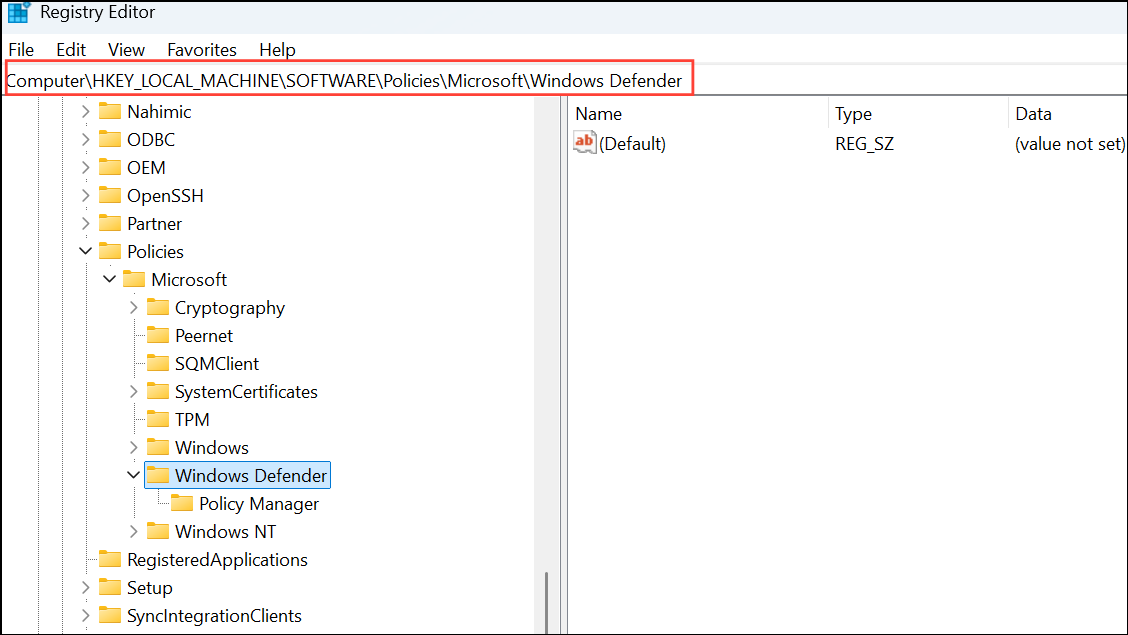Click the Registry Editor icon in title bar
This screenshot has width=1128, height=635.
(18, 12)
